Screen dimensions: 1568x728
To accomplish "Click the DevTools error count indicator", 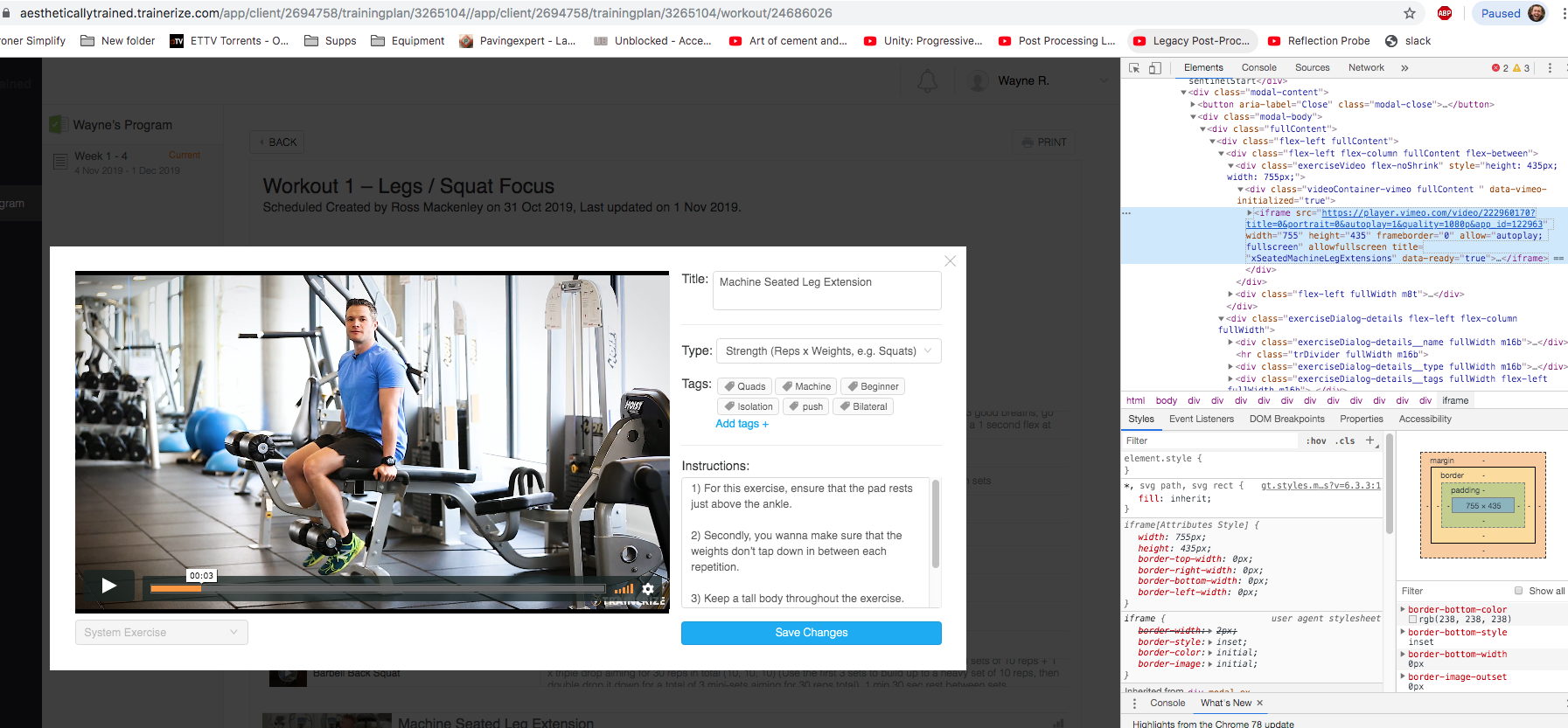I will click(1500, 68).
